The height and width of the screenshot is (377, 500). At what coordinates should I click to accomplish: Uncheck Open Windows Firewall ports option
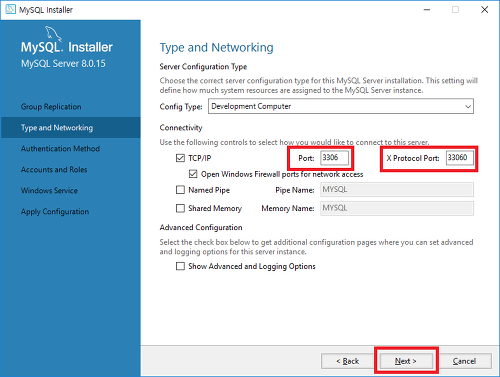pyautogui.click(x=193, y=174)
